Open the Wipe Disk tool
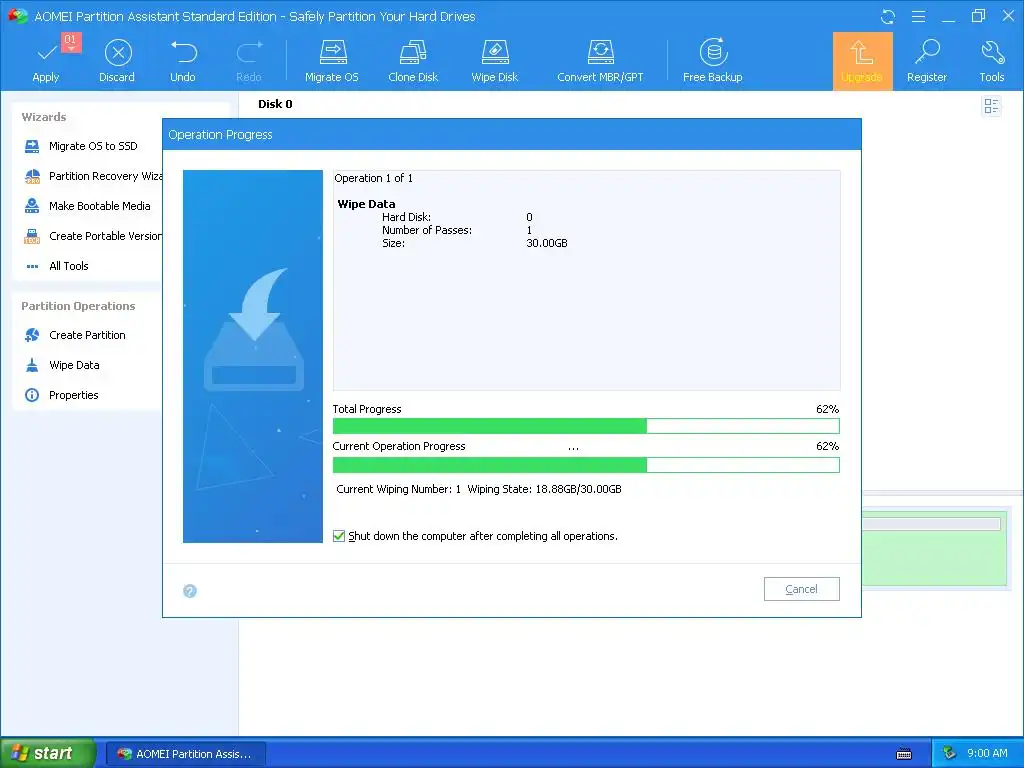Viewport: 1024px width, 768px height. 494,60
